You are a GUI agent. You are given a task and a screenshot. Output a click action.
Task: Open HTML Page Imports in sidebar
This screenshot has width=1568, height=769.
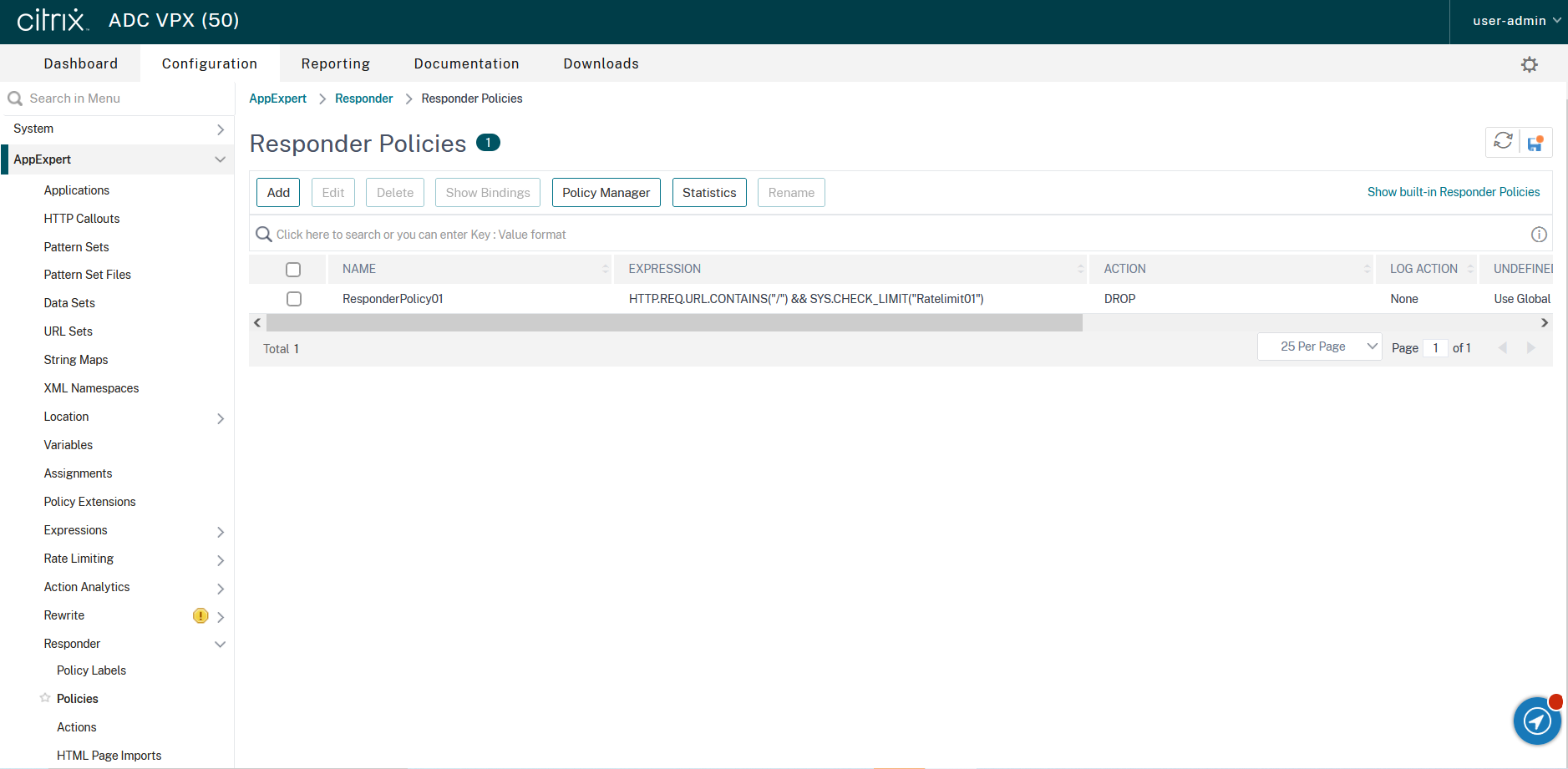click(109, 756)
